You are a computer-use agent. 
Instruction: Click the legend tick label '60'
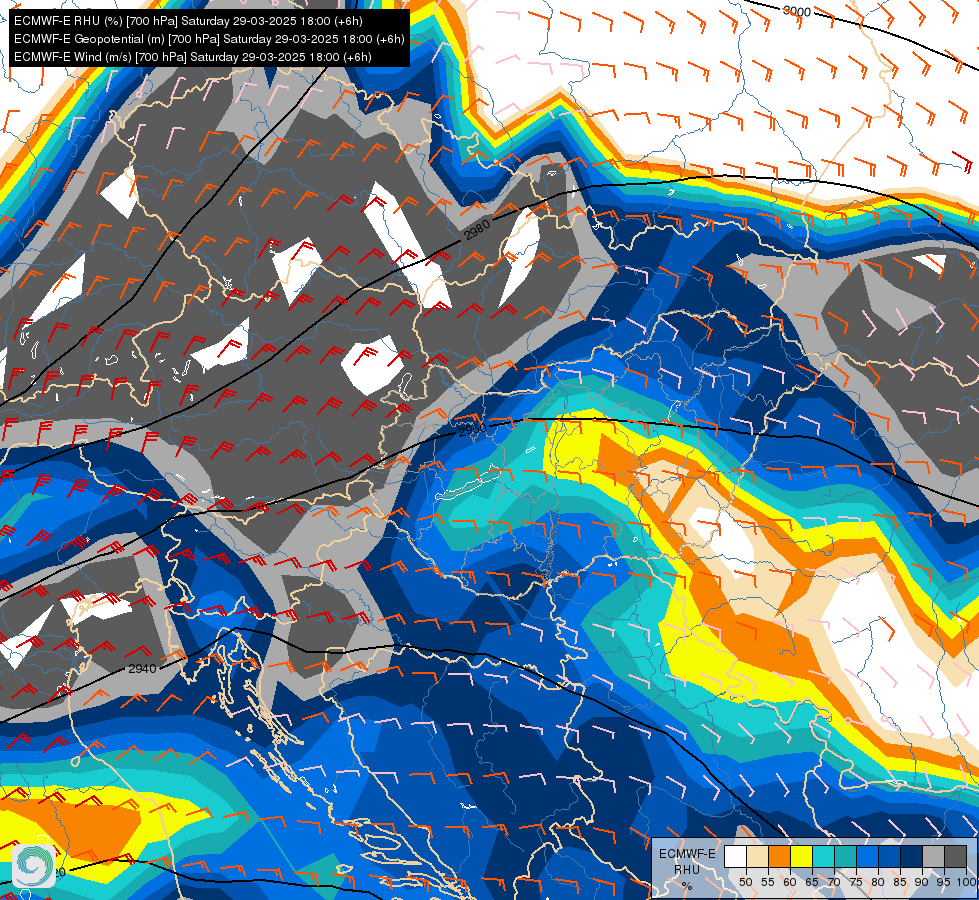pos(790,882)
